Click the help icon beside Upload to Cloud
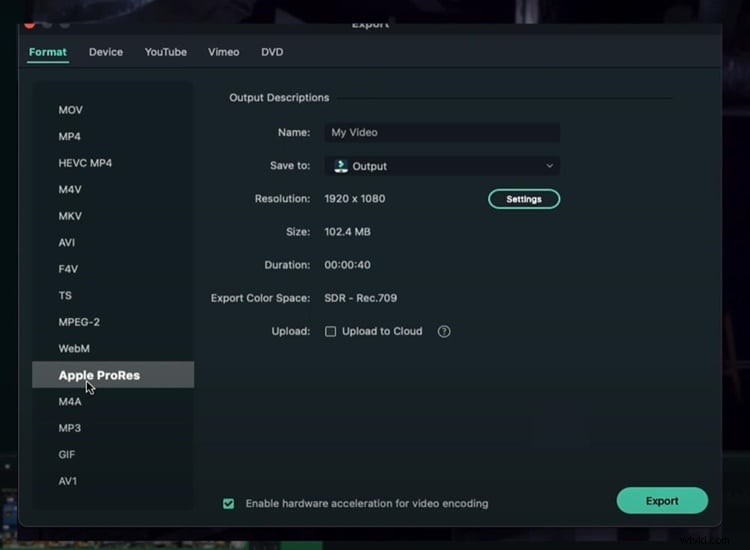 tap(444, 331)
